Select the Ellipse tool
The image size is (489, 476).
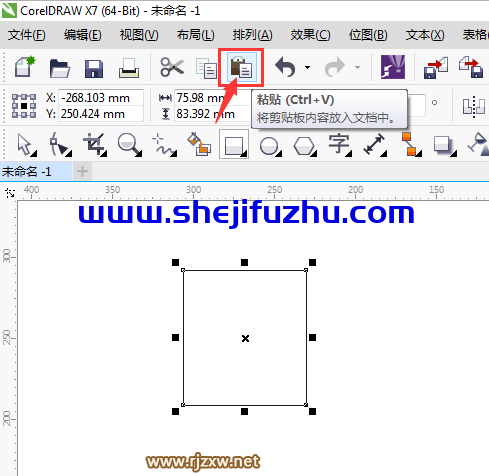(270, 146)
